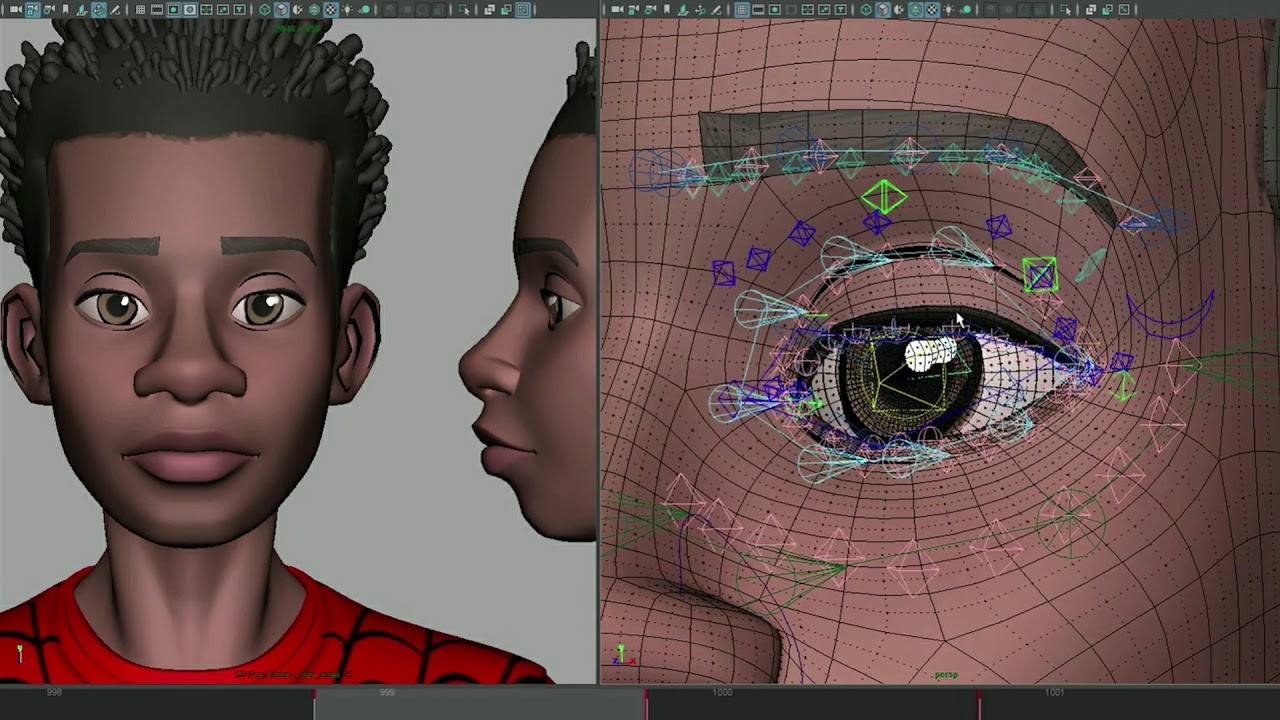
Task: Click Use Default Material in persp viewport toolbar
Action: coord(899,10)
